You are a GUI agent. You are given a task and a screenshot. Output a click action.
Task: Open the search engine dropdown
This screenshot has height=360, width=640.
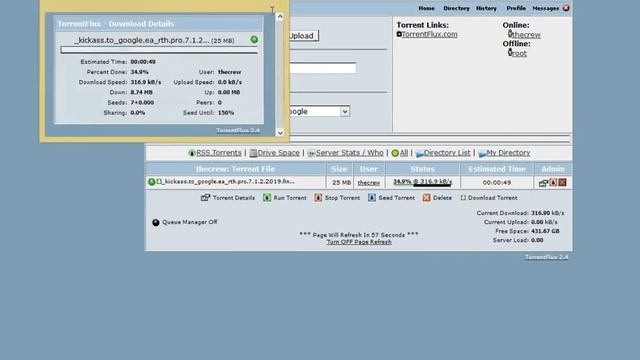(x=345, y=111)
